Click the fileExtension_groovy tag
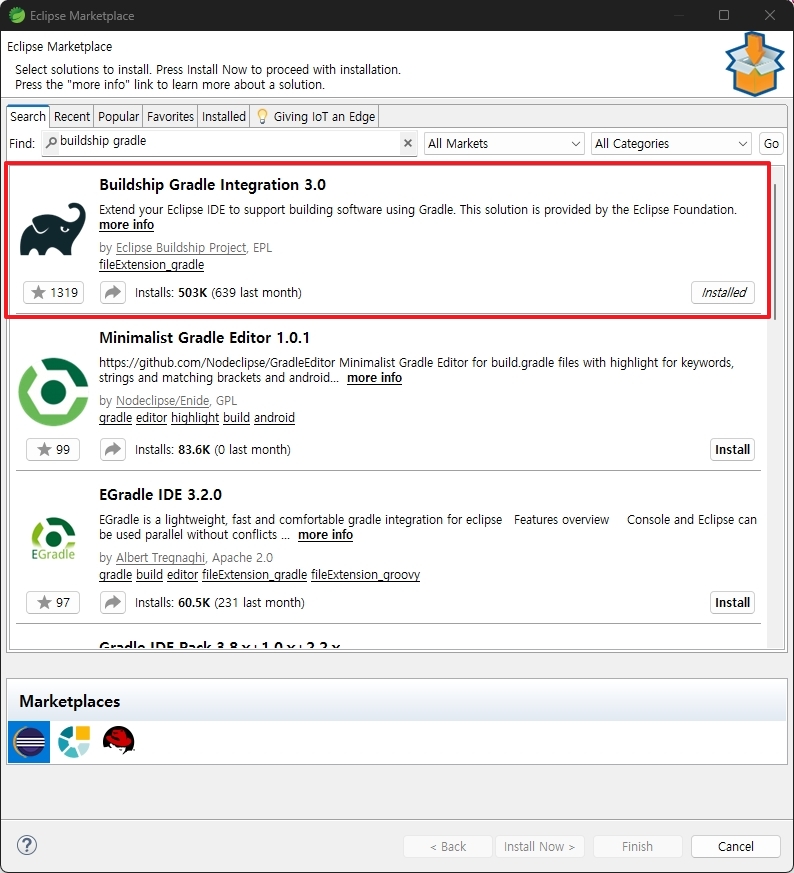This screenshot has width=794, height=873. pyautogui.click(x=365, y=575)
